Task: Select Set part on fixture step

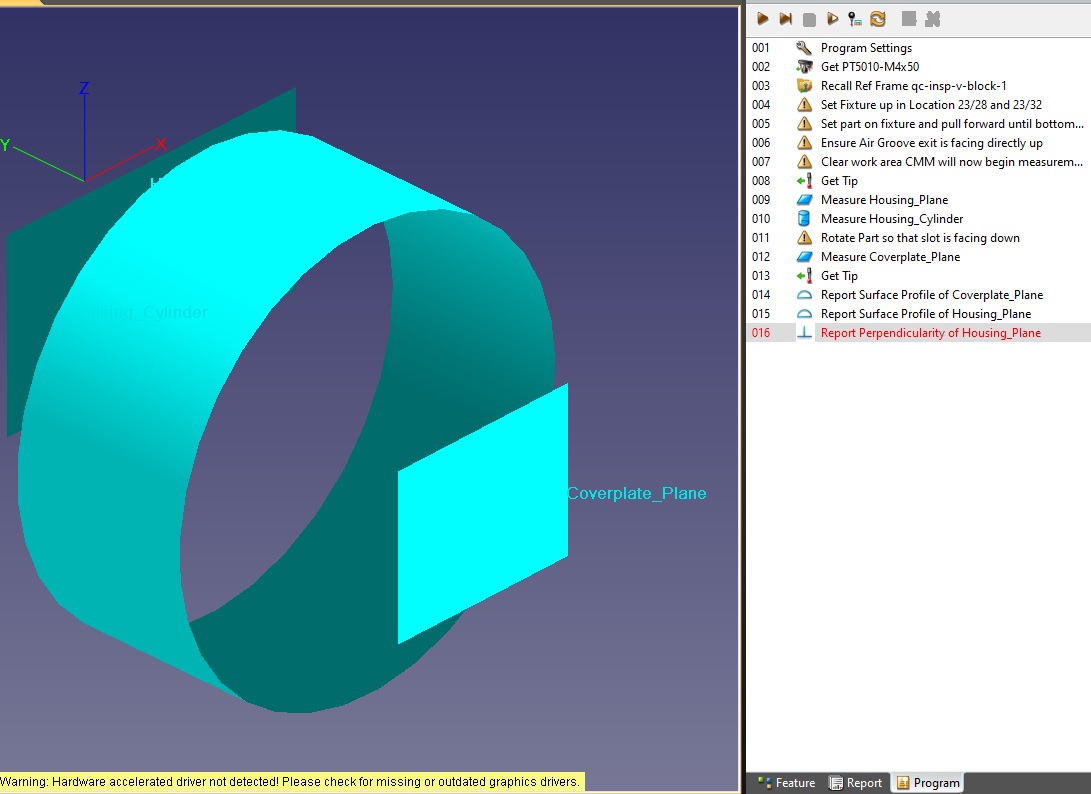Action: [x=952, y=124]
